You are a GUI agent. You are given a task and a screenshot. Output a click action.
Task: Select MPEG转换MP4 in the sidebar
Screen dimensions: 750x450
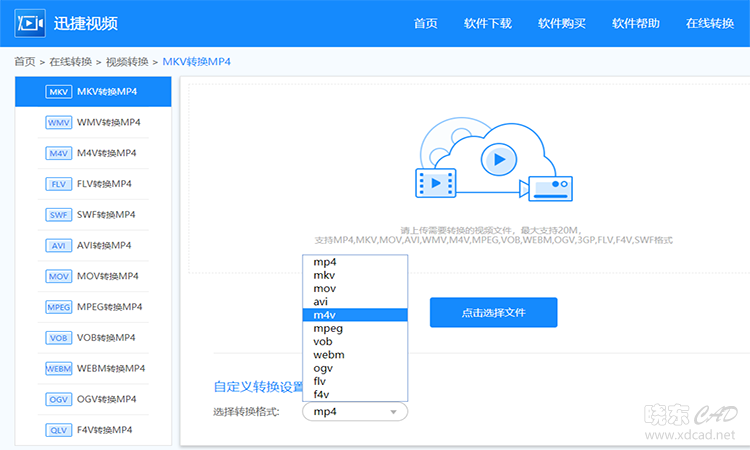(x=93, y=307)
